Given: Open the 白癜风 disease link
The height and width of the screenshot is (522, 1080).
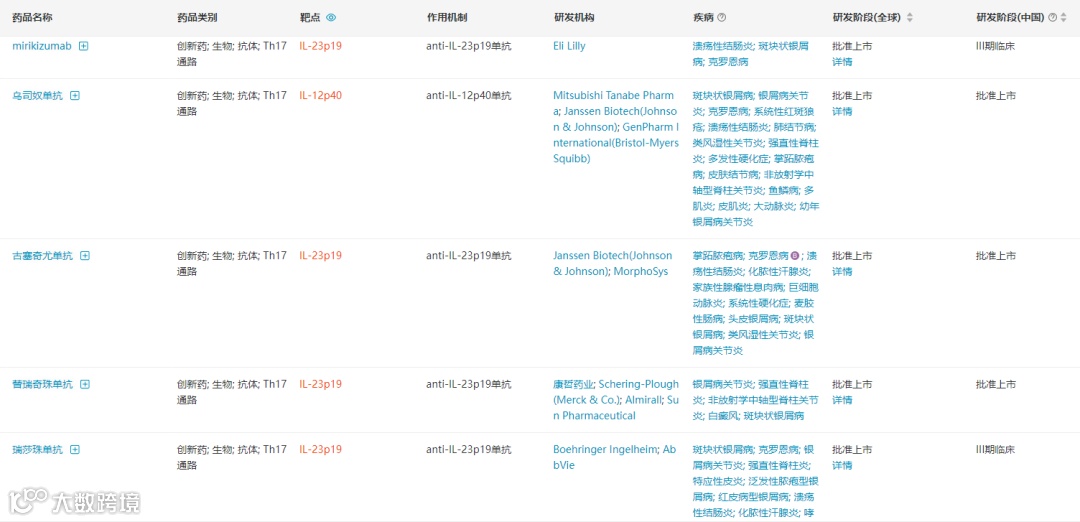Looking at the screenshot, I should [x=722, y=416].
